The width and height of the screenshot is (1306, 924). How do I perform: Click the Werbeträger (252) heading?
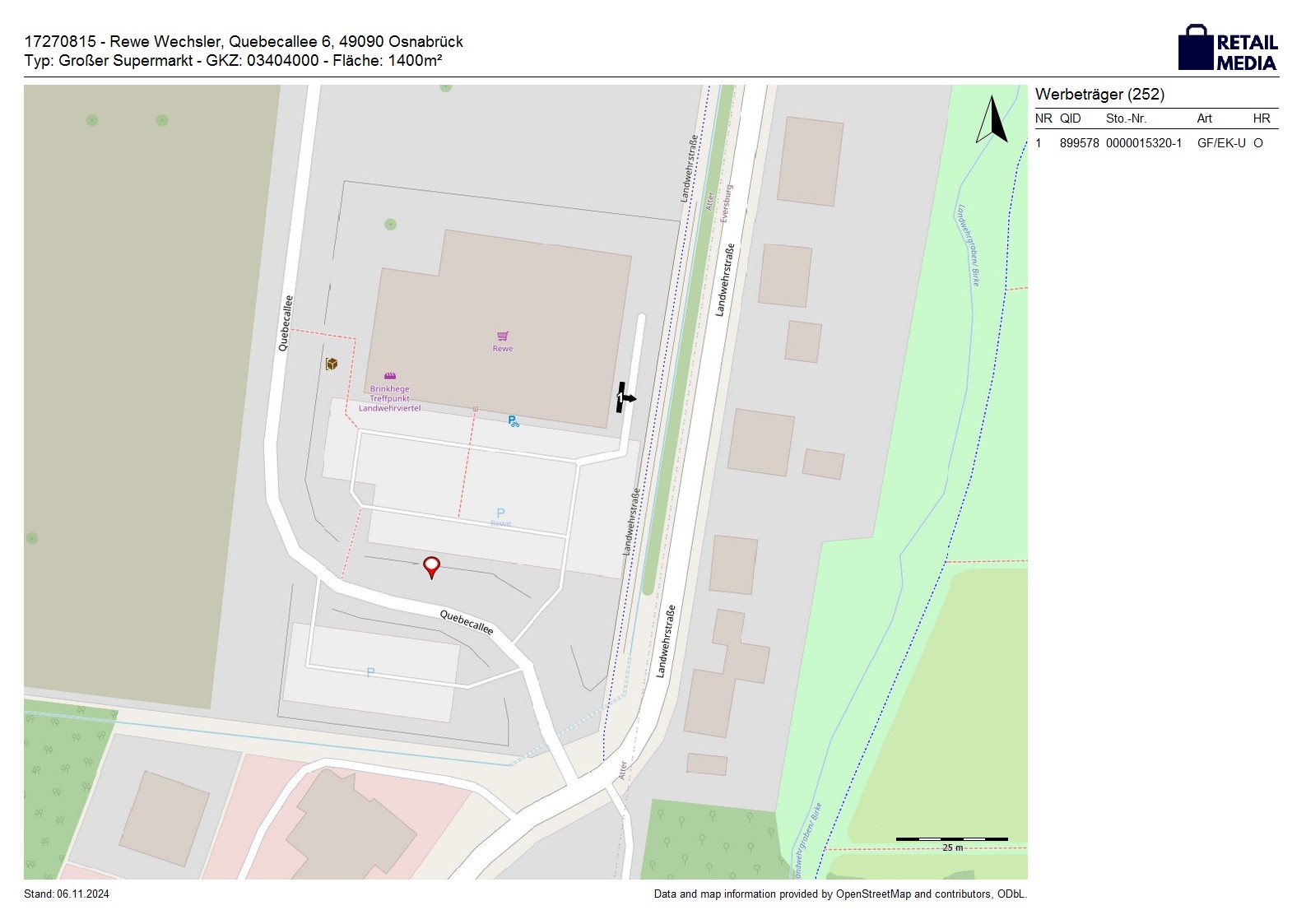[1099, 95]
